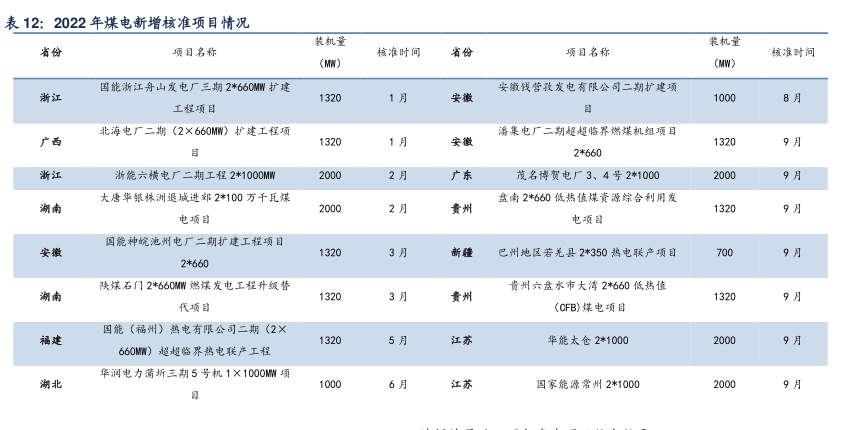The image size is (849, 430).
Task: Select the project '北海电厂二期（2×660MW）扩建工程项目'
Action: pyautogui.click(x=195, y=142)
